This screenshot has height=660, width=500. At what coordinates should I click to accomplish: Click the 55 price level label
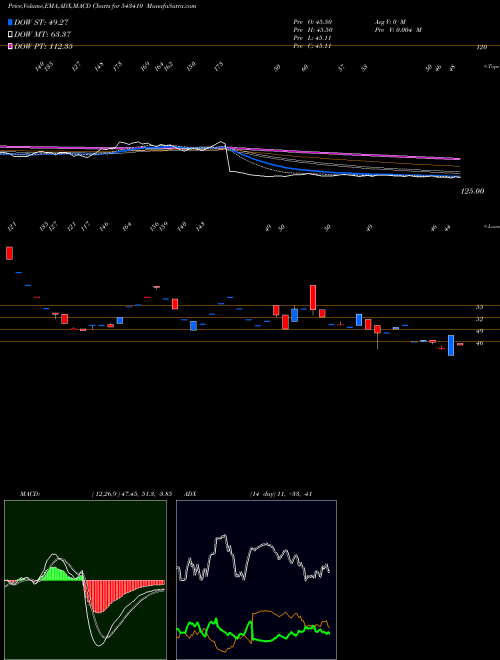click(479, 307)
